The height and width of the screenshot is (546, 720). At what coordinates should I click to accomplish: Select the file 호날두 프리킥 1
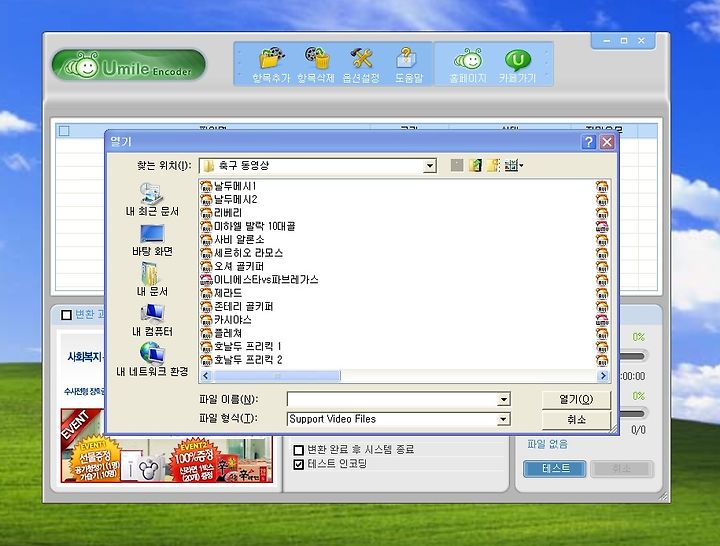pos(241,346)
